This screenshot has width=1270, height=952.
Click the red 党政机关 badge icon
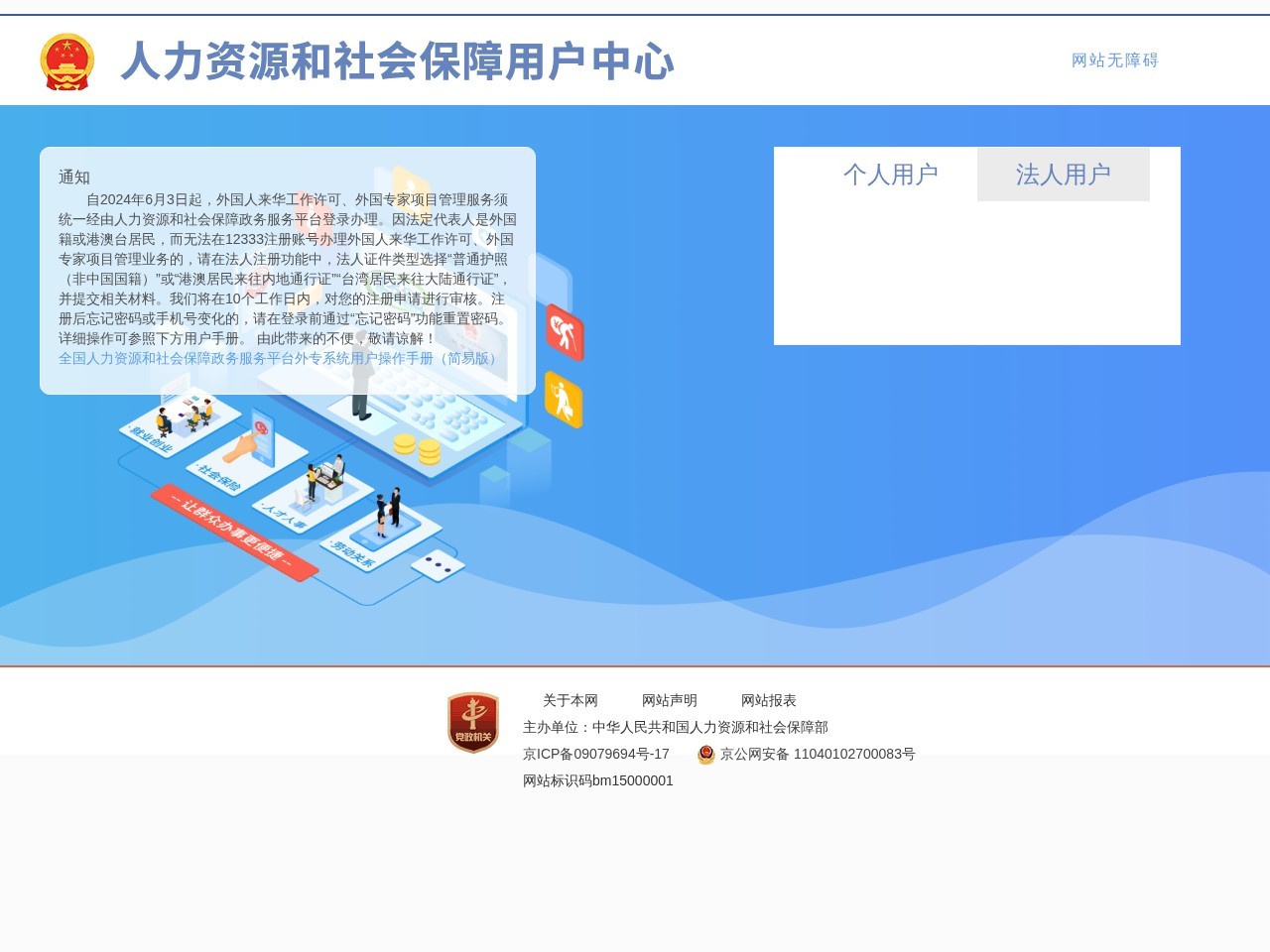(473, 723)
